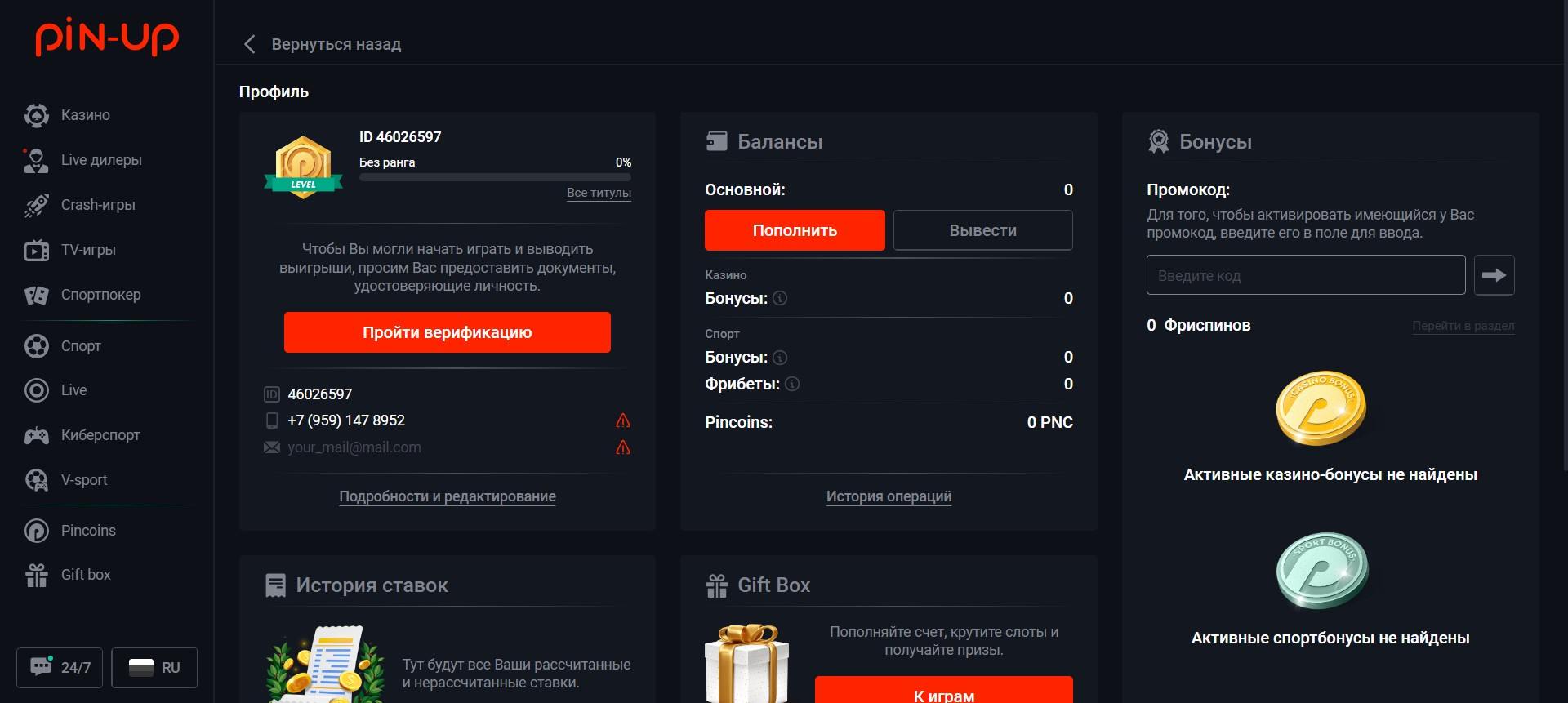Image resolution: width=1568 pixels, height=703 pixels.
Task: Open Crash-игры menu item
Action: click(x=98, y=205)
